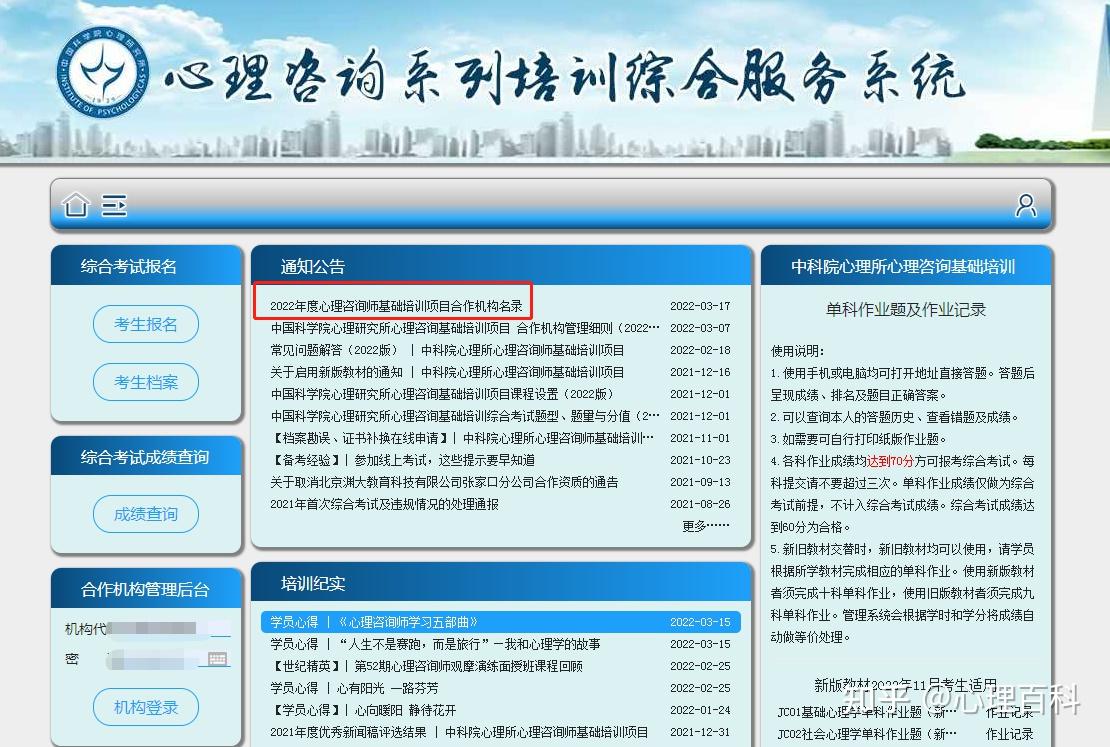The width and height of the screenshot is (1110, 747).
Task: Click the 合作机构管理后台 panel header
Action: pyautogui.click(x=145, y=589)
